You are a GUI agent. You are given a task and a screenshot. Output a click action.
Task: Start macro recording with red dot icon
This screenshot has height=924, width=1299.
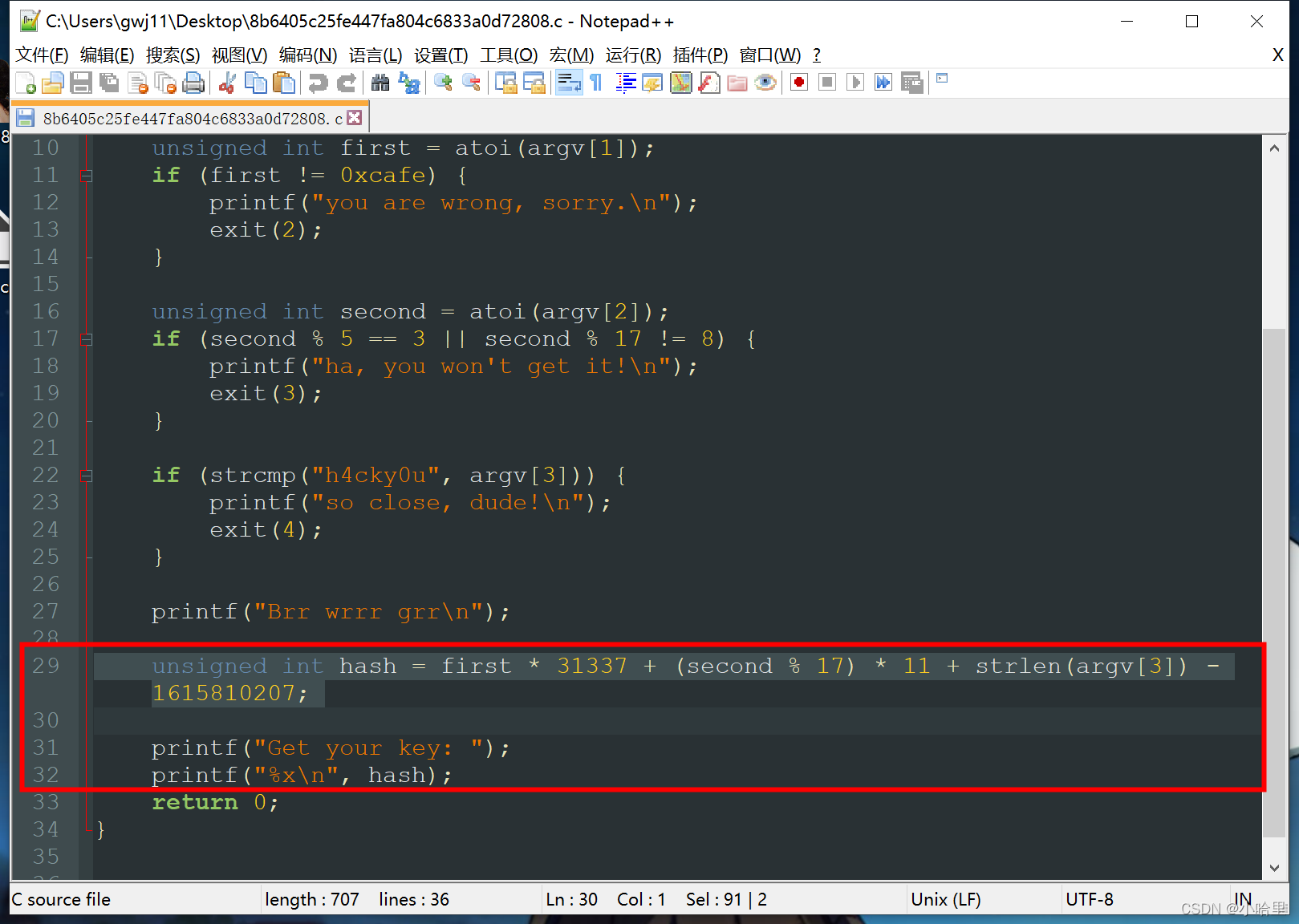[x=798, y=83]
